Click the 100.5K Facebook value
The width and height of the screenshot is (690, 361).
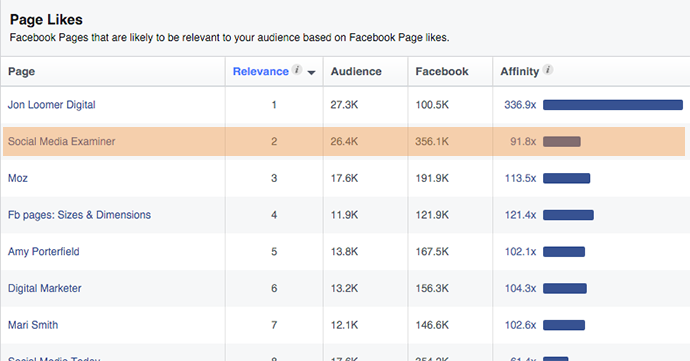click(432, 105)
